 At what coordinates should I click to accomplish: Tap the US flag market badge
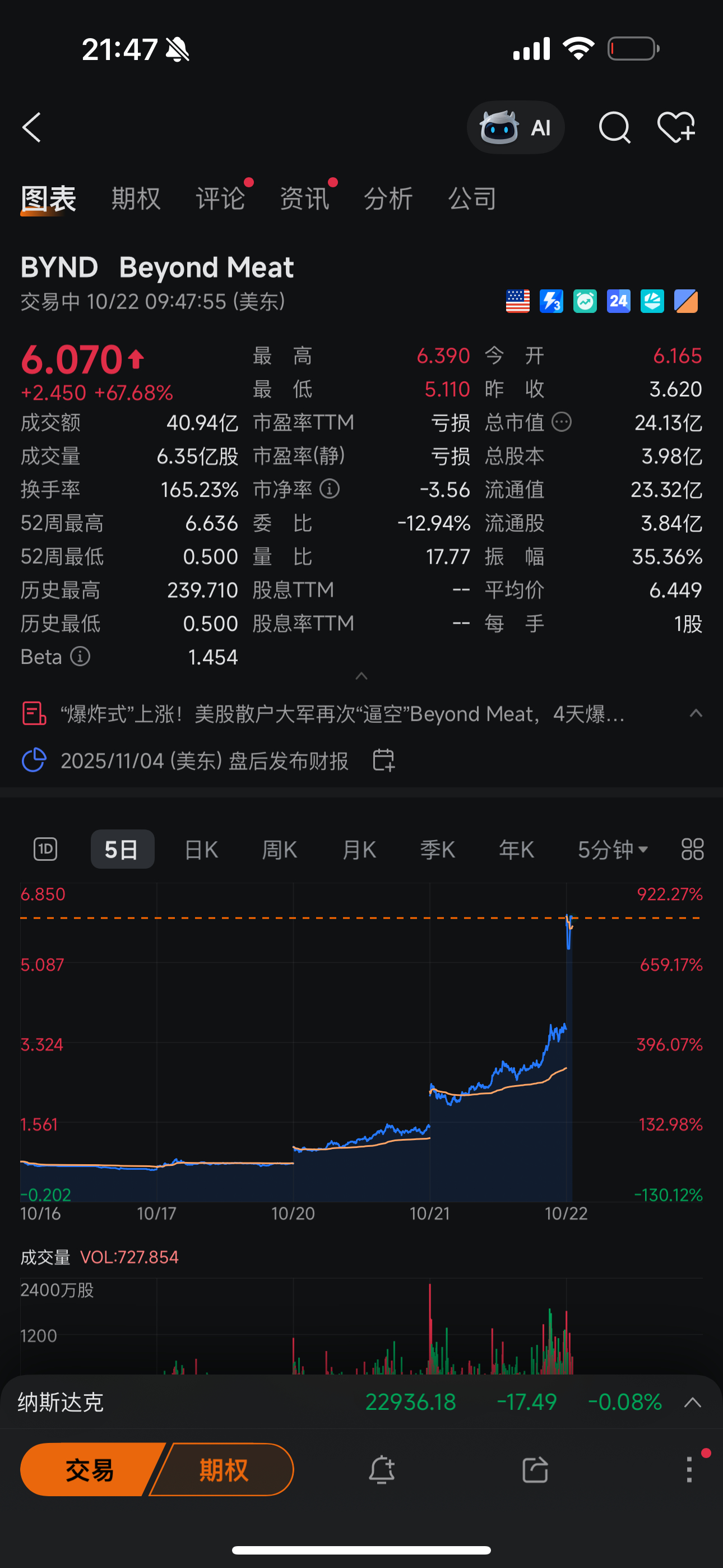pyautogui.click(x=518, y=301)
